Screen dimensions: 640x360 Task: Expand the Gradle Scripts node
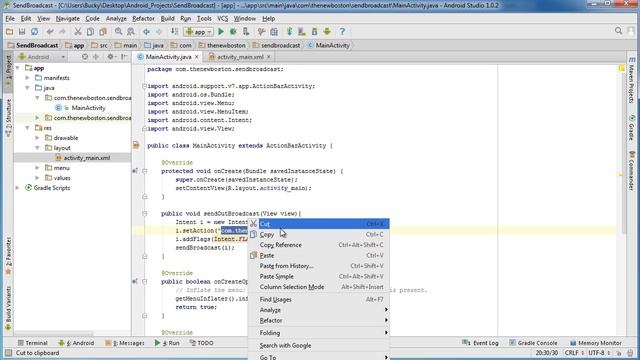click(18, 188)
